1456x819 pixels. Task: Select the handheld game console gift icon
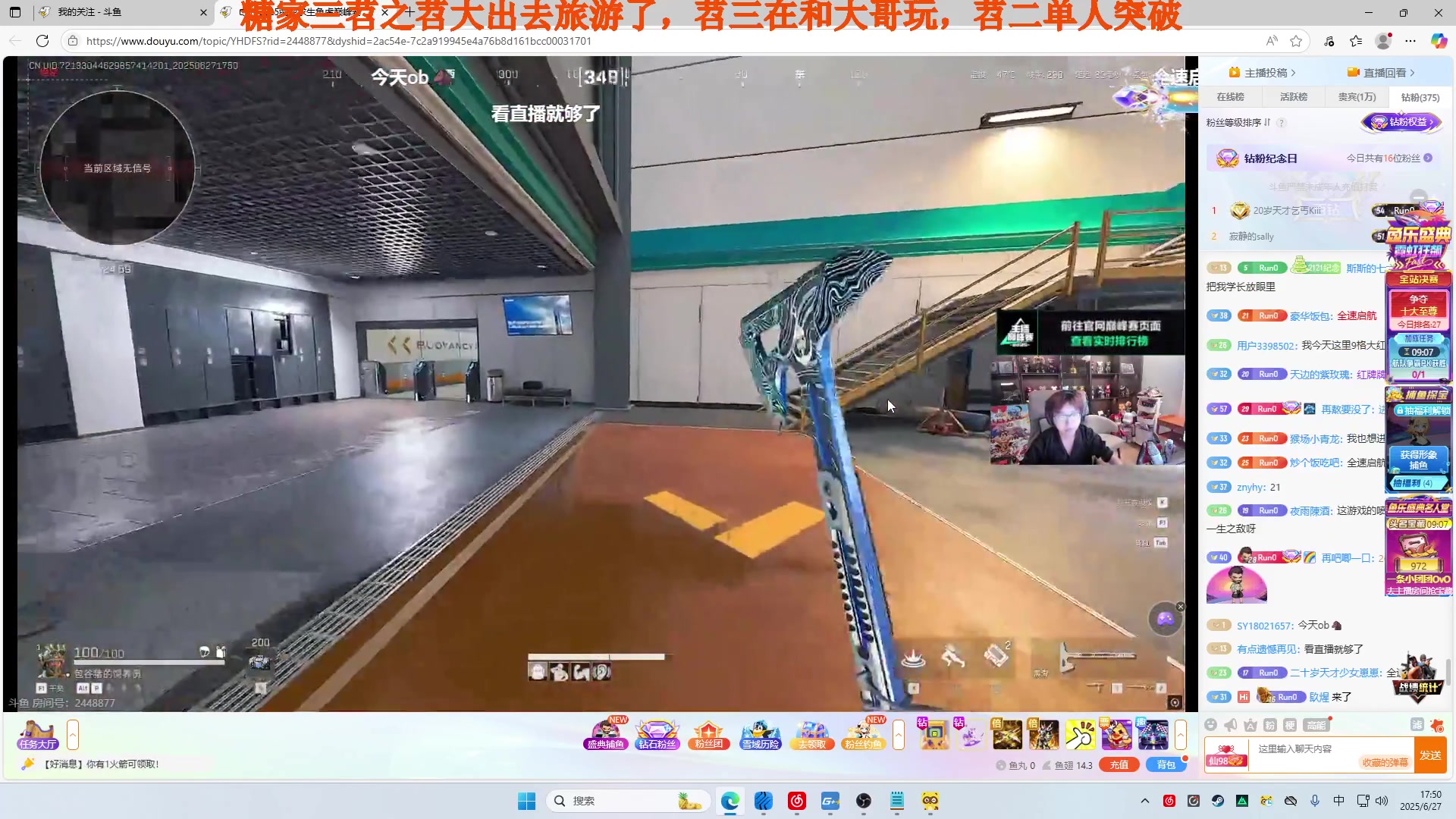coord(934,734)
